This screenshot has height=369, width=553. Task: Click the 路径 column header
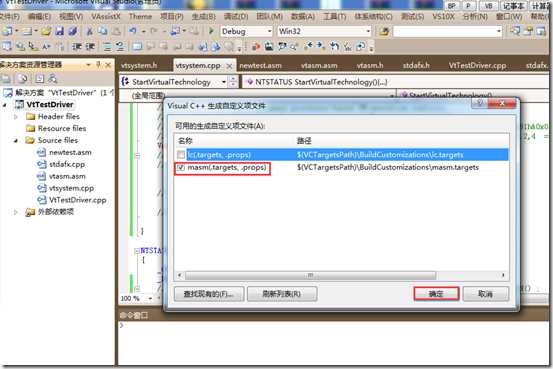point(304,141)
